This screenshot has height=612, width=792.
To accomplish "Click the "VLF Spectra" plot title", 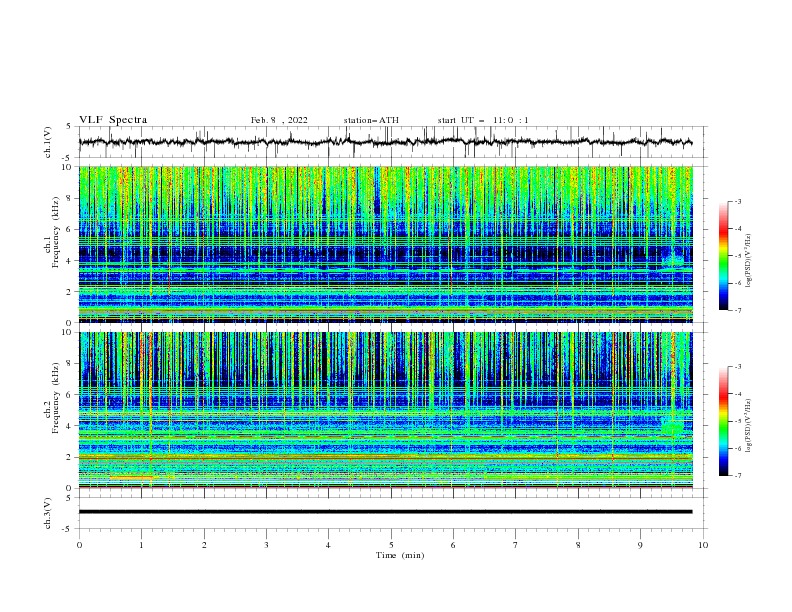I will [113, 120].
